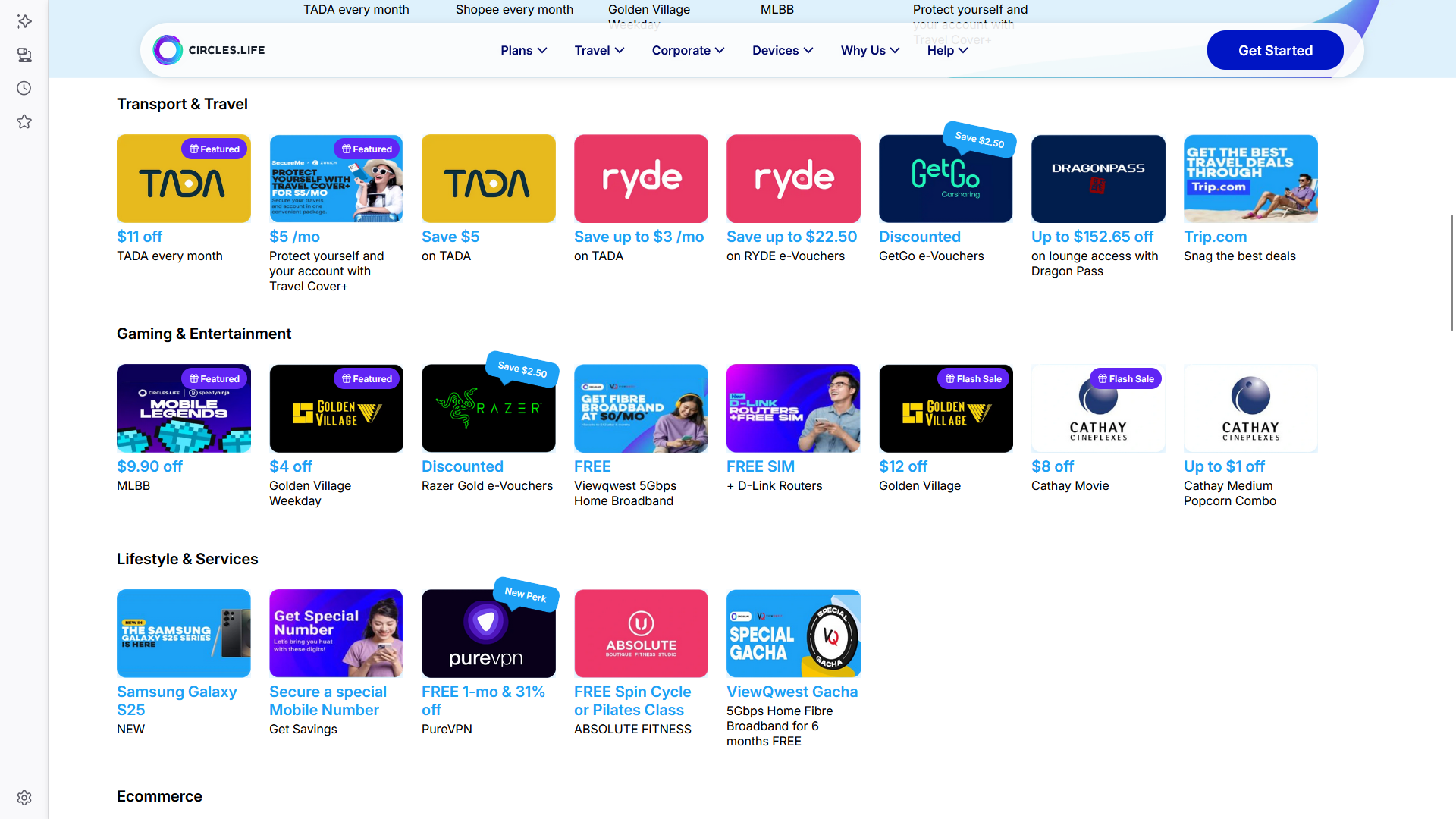Open the featured TADA $11 off thumbnail

(x=184, y=178)
